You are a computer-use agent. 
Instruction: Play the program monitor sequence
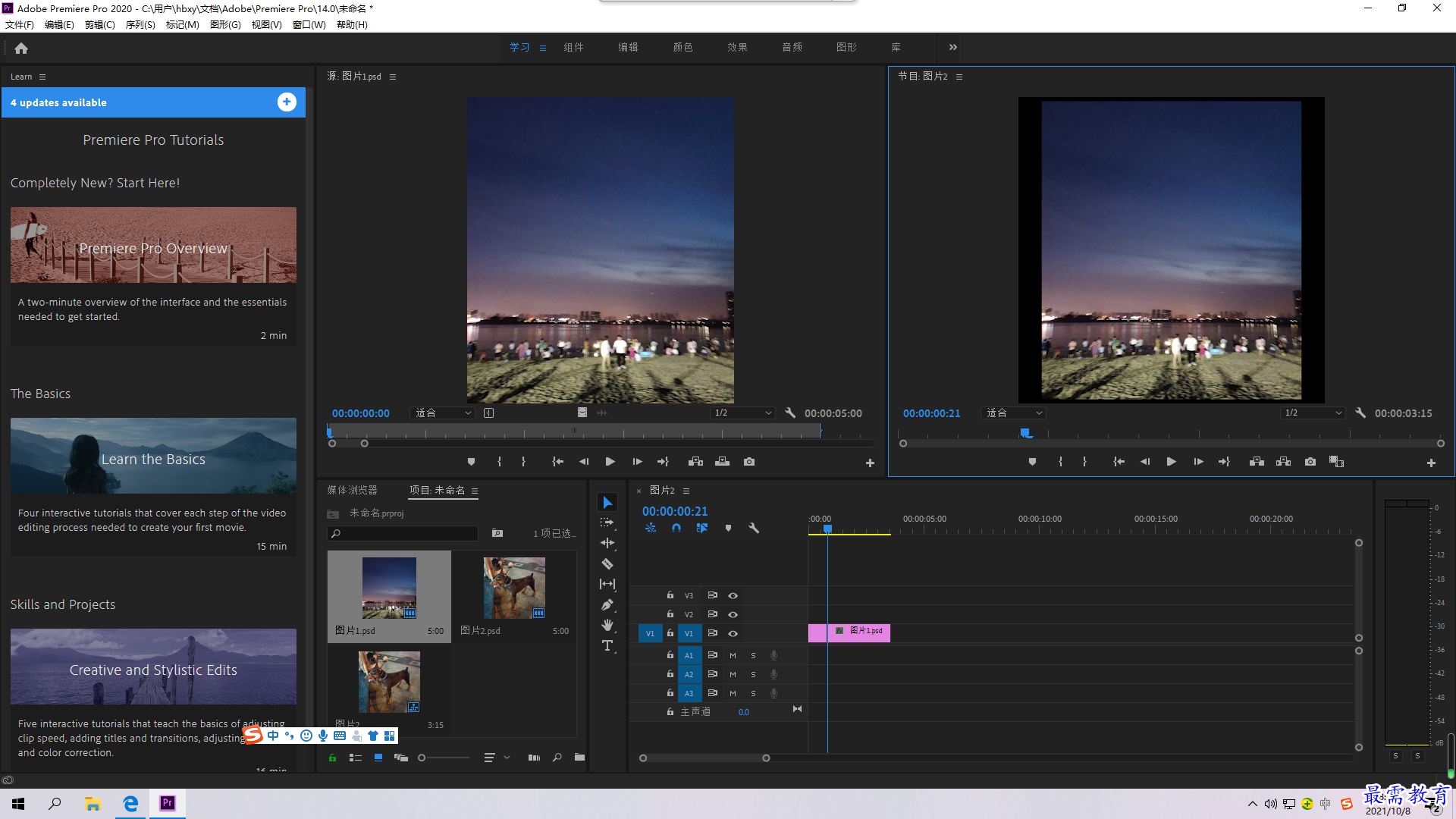click(1171, 461)
